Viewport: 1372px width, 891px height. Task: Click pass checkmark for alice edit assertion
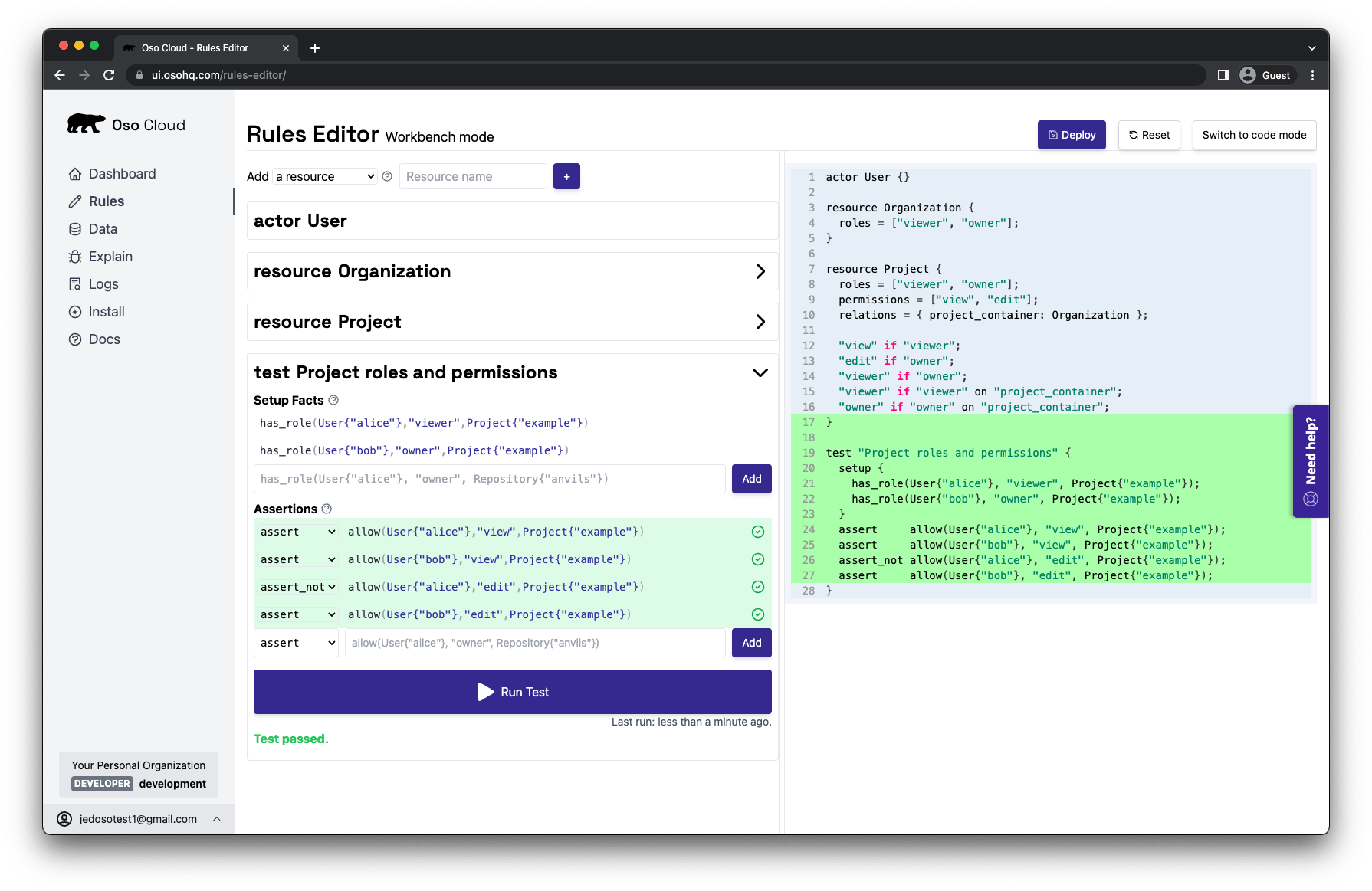click(x=758, y=587)
